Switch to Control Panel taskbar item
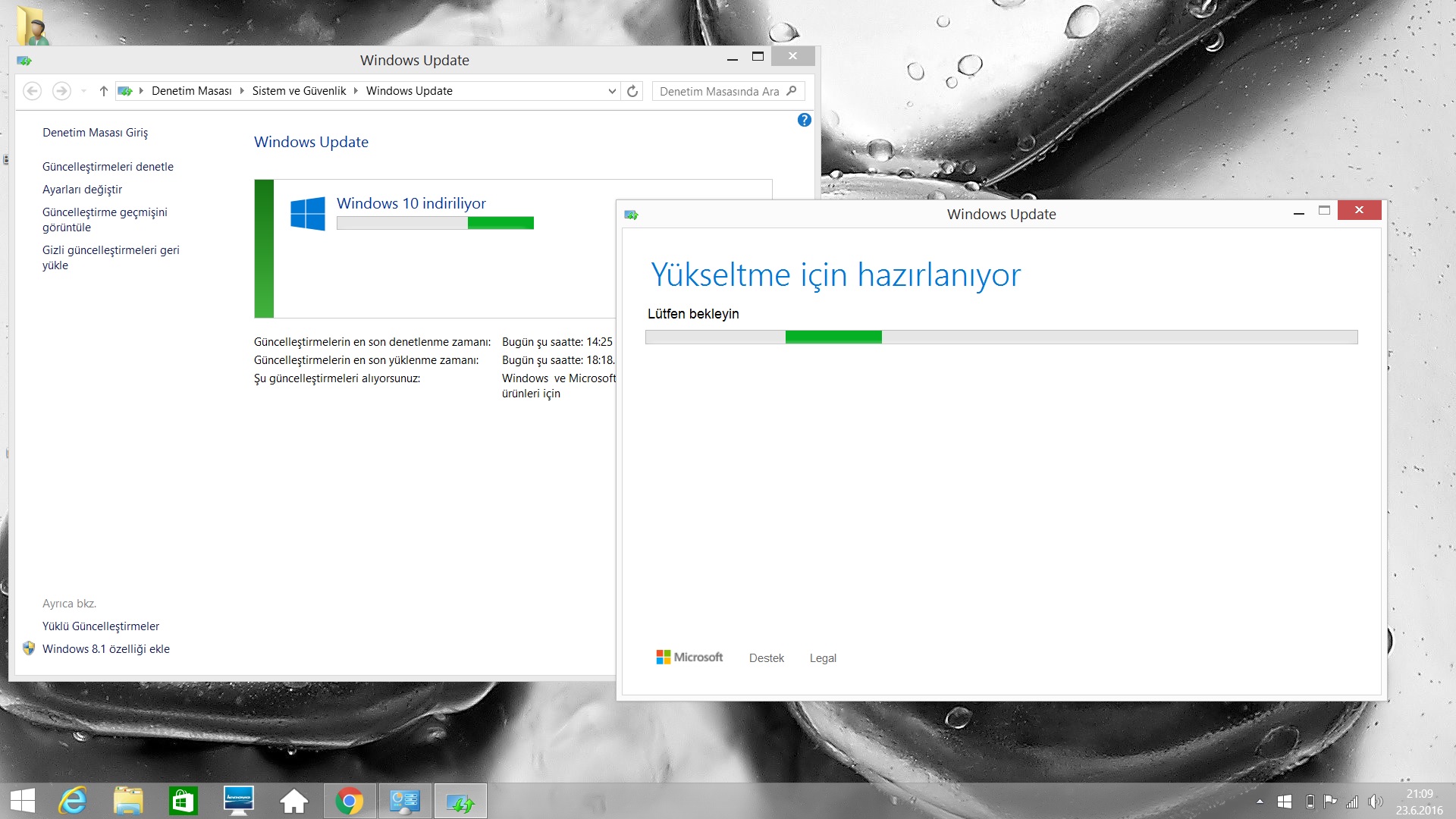The width and height of the screenshot is (1456, 819). [x=405, y=801]
